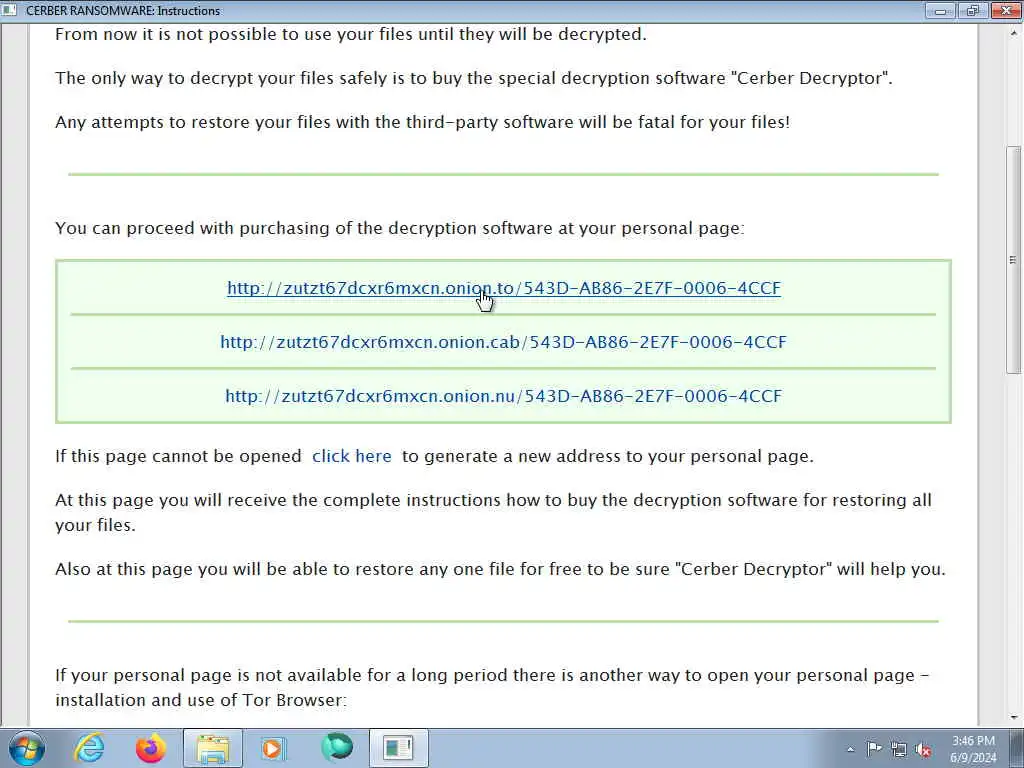Close the CERBER RANSOMWARE Instructions window
The image size is (1024, 768).
click(x=1006, y=10)
